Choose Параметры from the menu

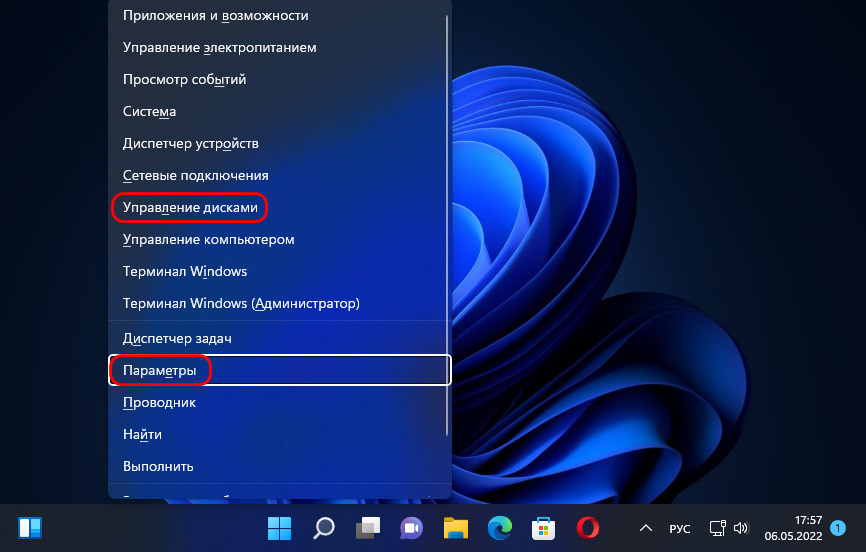160,370
